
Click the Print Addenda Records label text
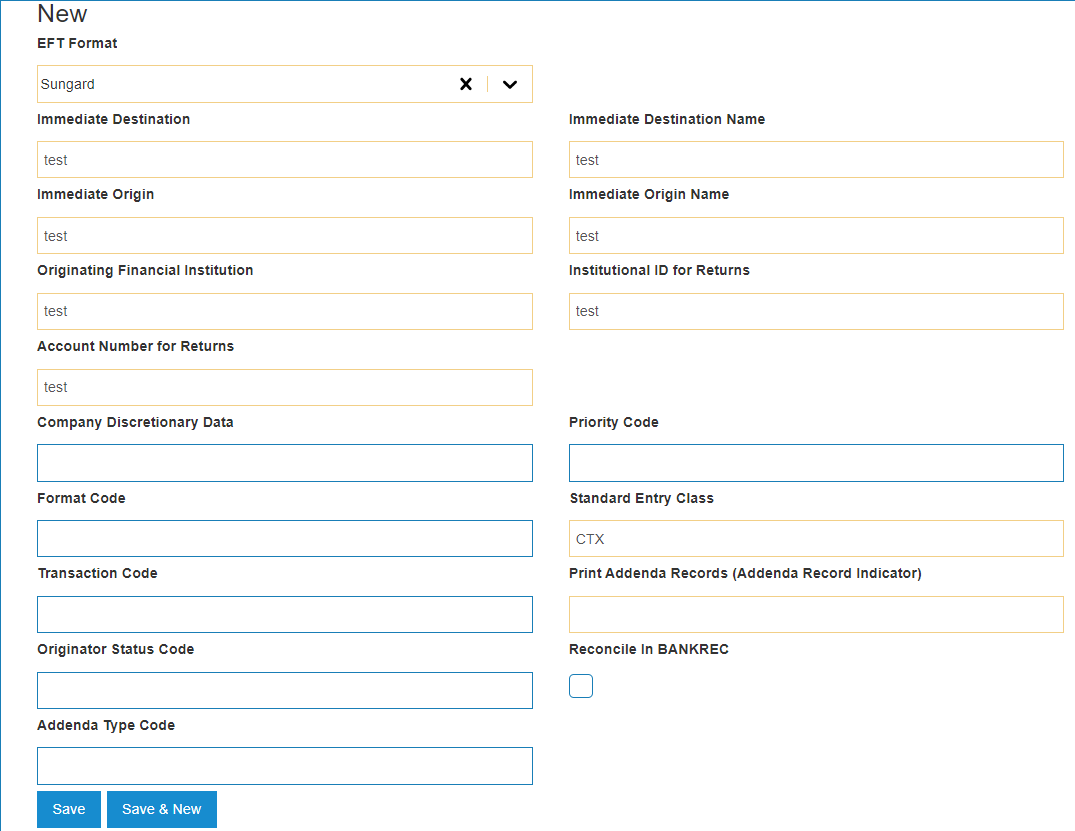click(x=745, y=573)
